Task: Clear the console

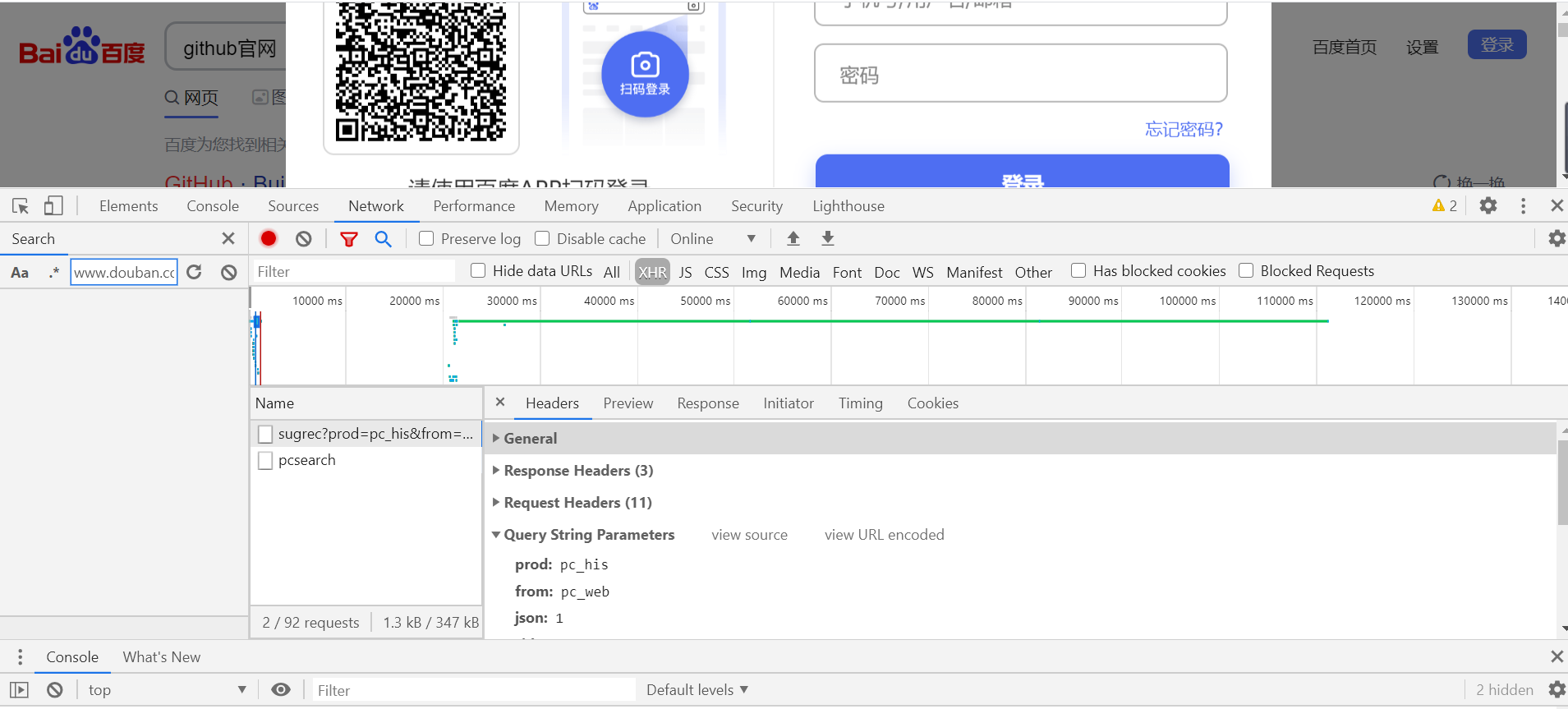Action: (55, 690)
